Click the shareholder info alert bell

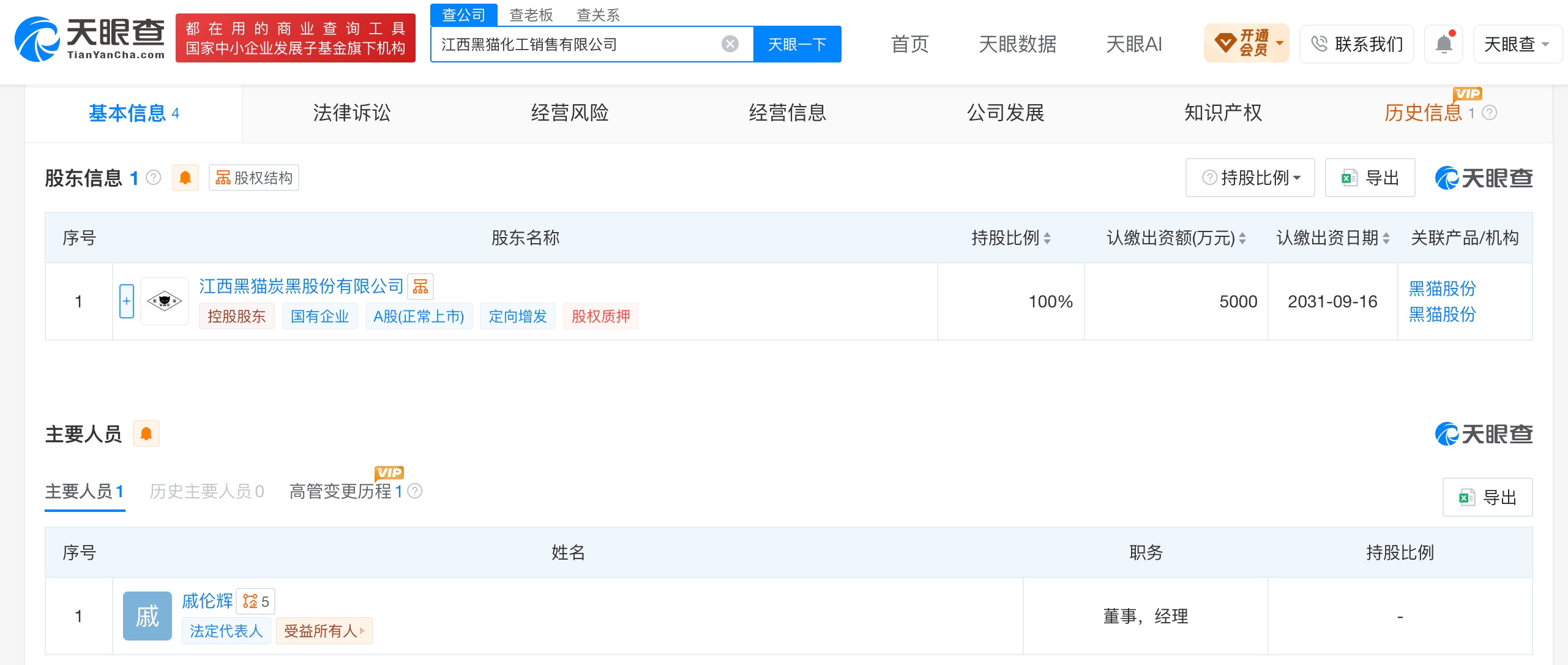pyautogui.click(x=185, y=178)
